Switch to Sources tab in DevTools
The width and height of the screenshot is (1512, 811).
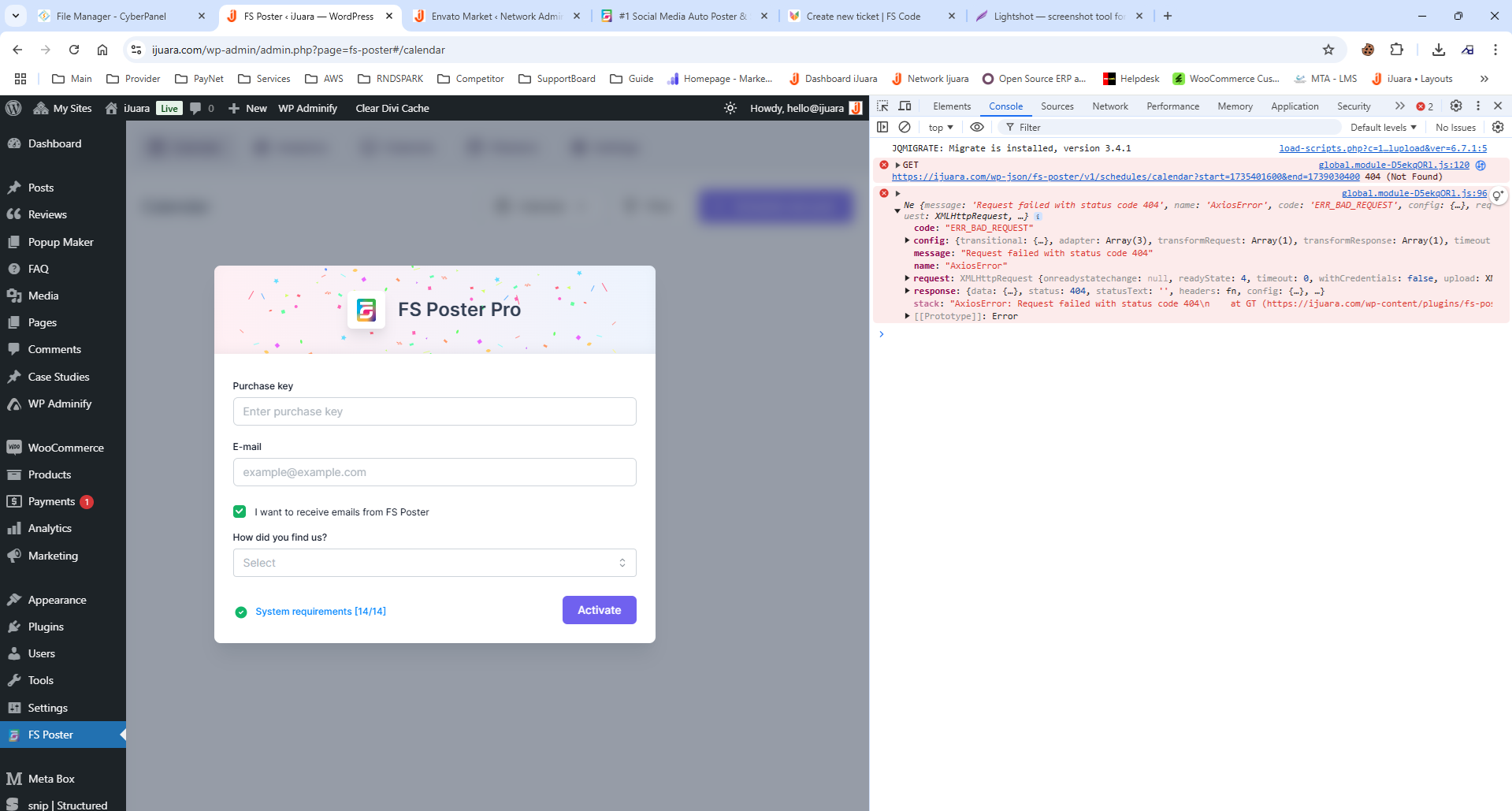[1057, 106]
